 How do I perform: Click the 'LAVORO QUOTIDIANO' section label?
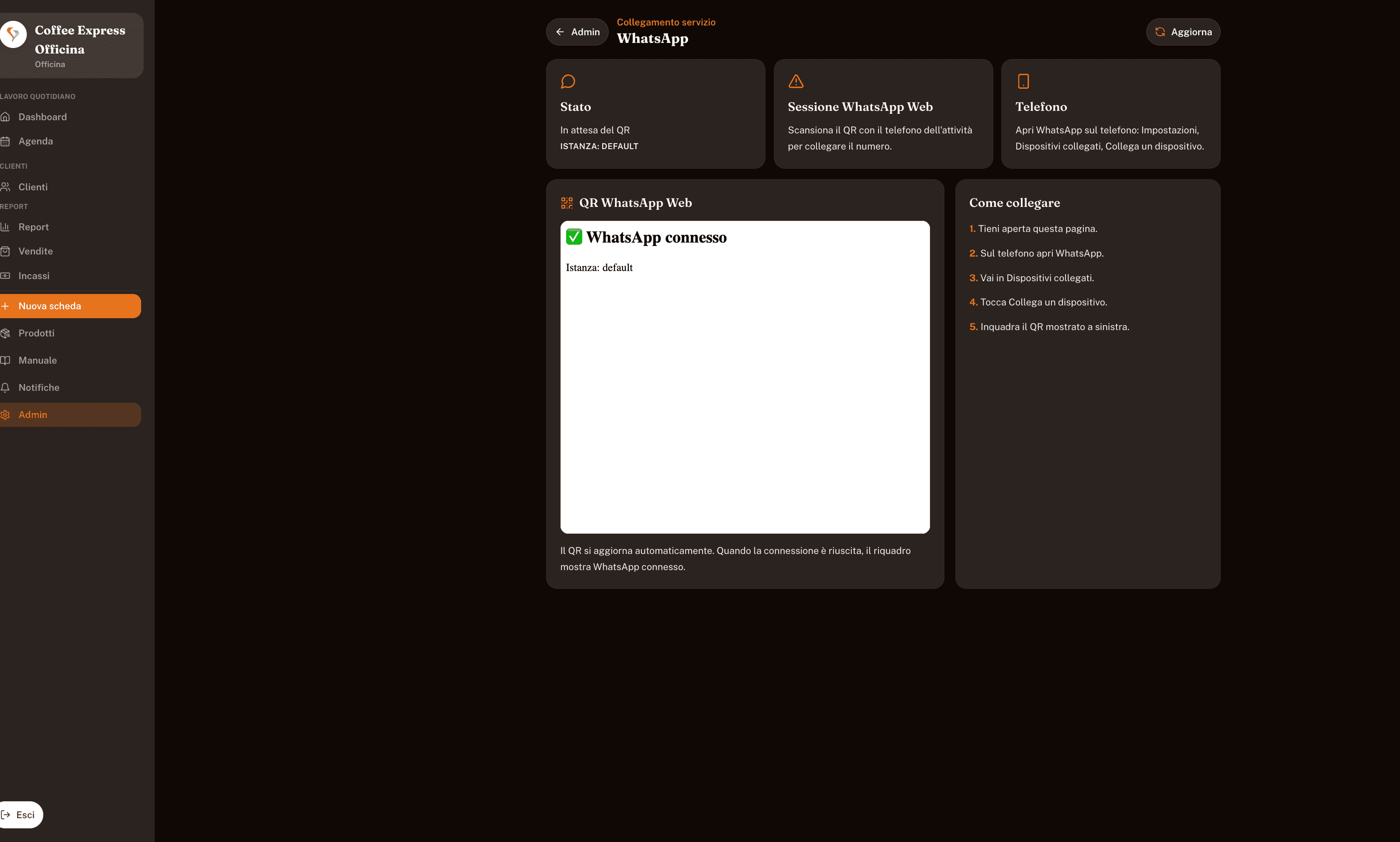[x=37, y=96]
